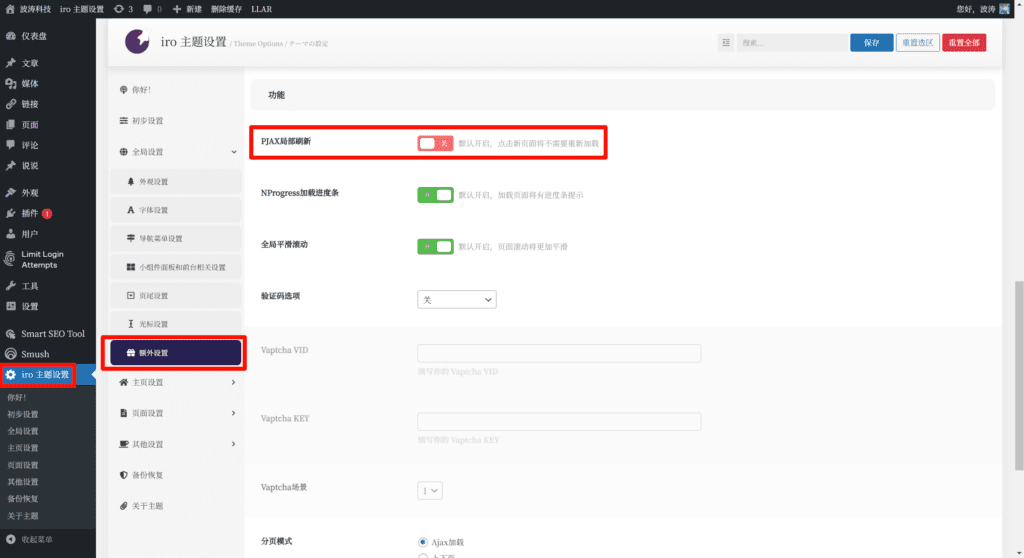Screen dimensions: 1024x558
Task: Click the 工具 wrench icon
Action: [10, 286]
